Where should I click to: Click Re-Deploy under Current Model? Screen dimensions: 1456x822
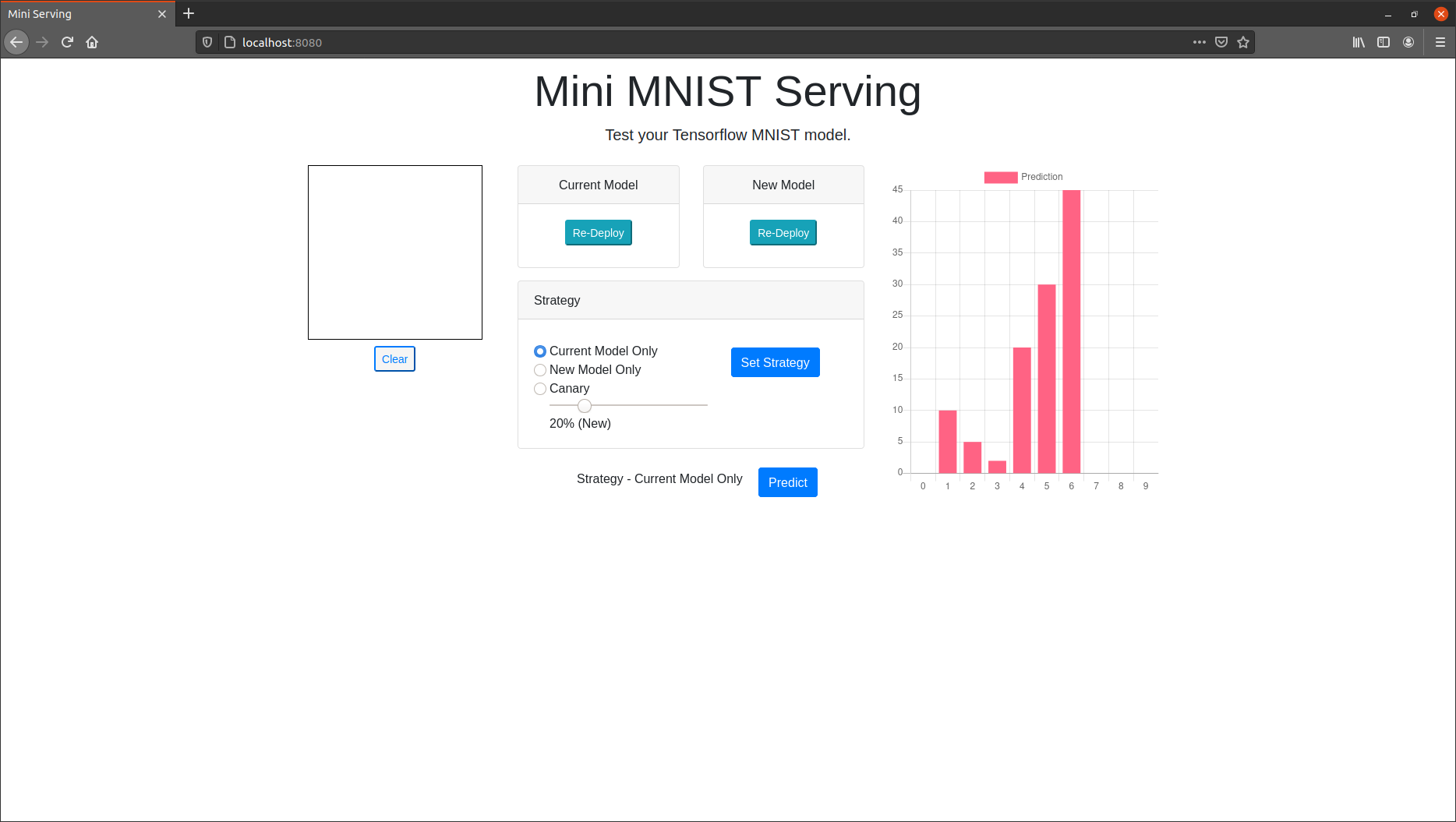point(598,232)
